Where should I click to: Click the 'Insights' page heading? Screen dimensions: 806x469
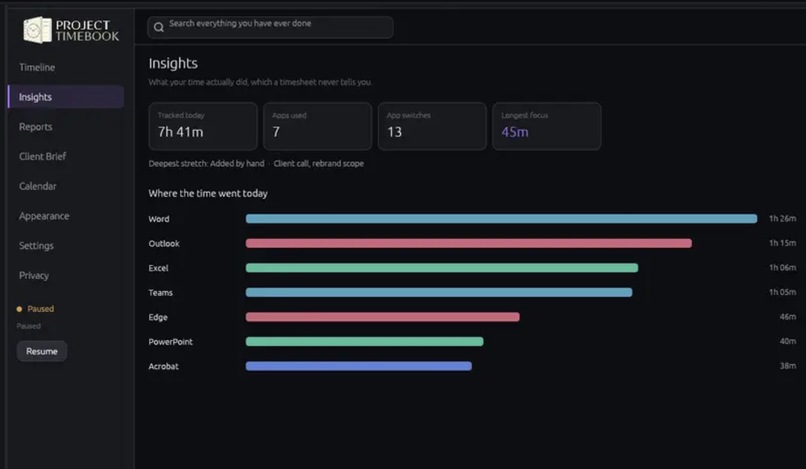[x=173, y=64]
